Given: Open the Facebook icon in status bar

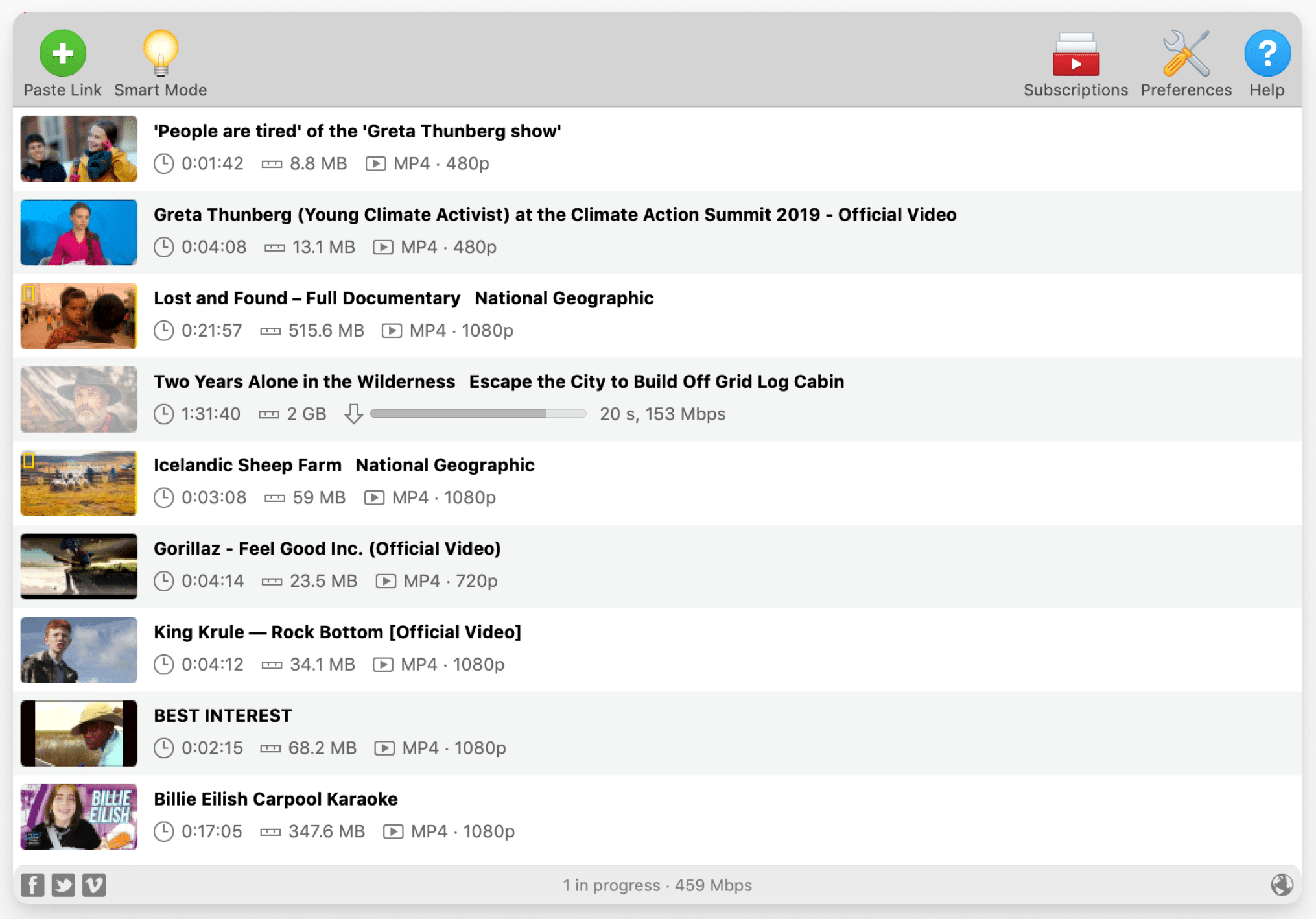Looking at the screenshot, I should [32, 885].
